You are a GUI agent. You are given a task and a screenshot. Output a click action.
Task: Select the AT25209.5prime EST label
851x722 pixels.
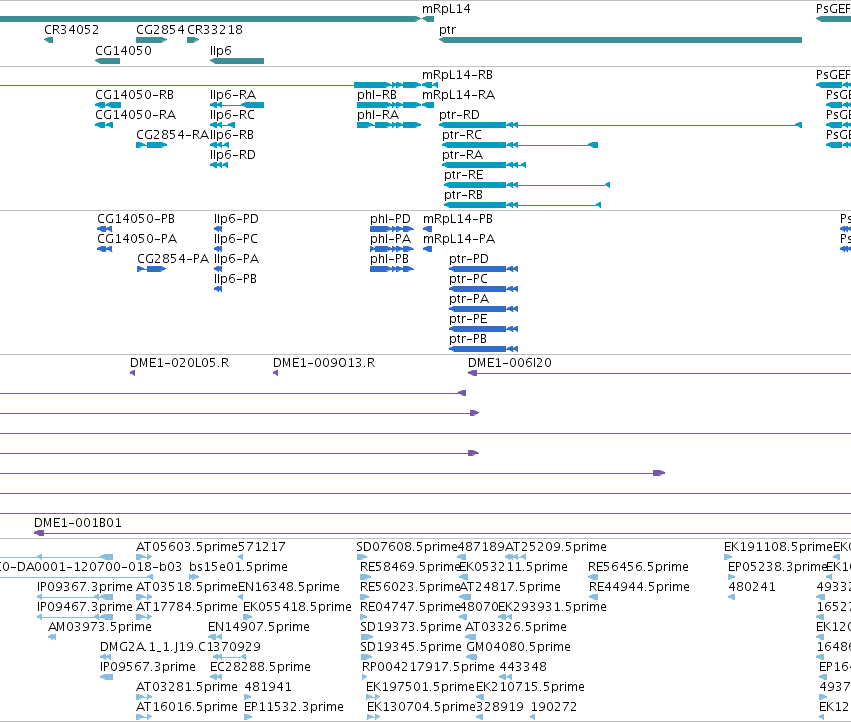556,547
